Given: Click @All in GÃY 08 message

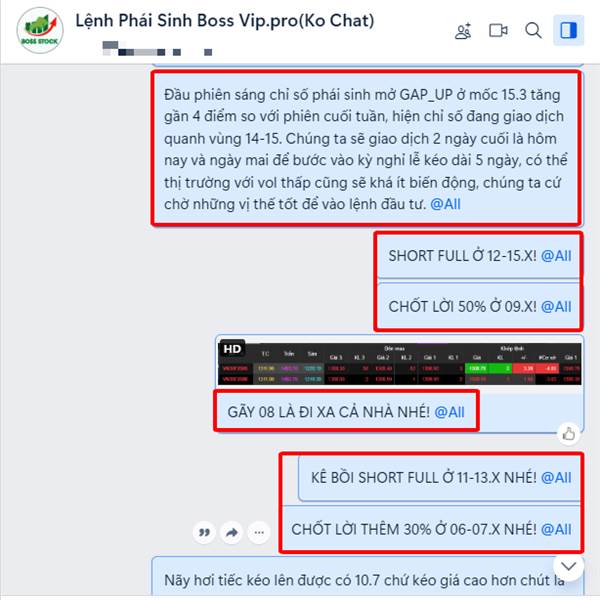Looking at the screenshot, I should 449,412.
